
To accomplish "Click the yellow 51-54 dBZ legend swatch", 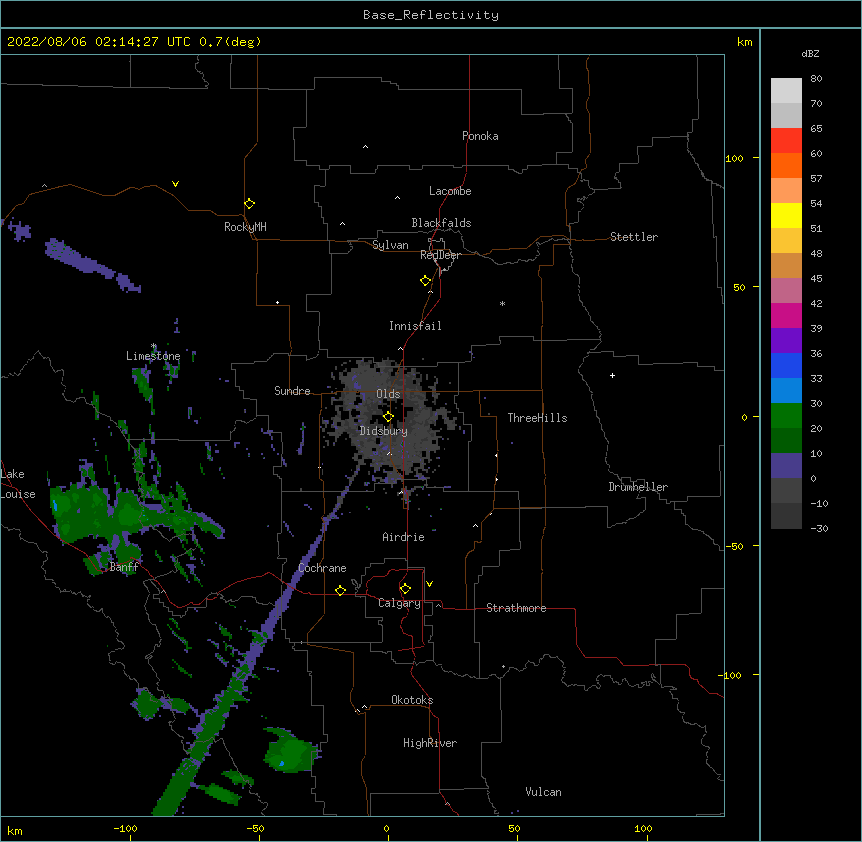I will coord(786,216).
